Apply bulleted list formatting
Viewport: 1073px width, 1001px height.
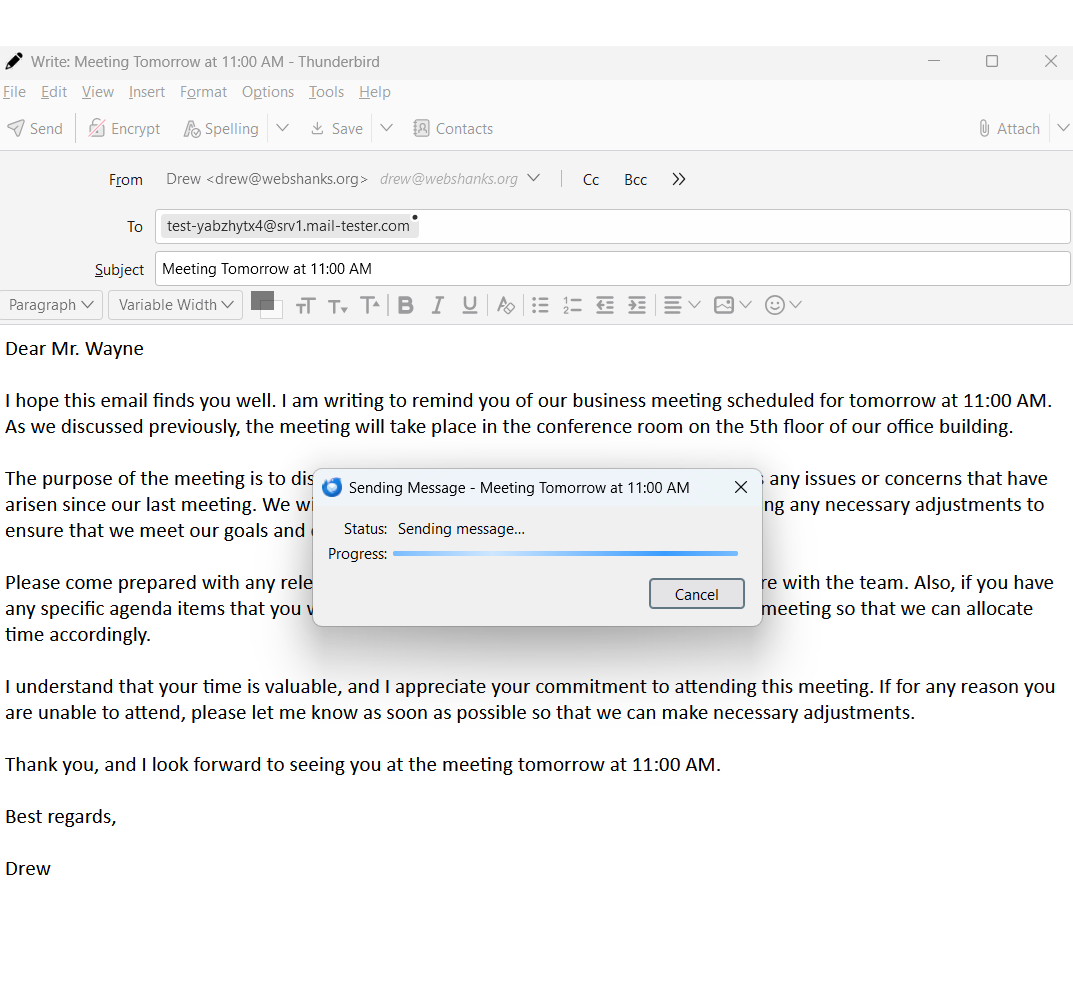tap(540, 305)
